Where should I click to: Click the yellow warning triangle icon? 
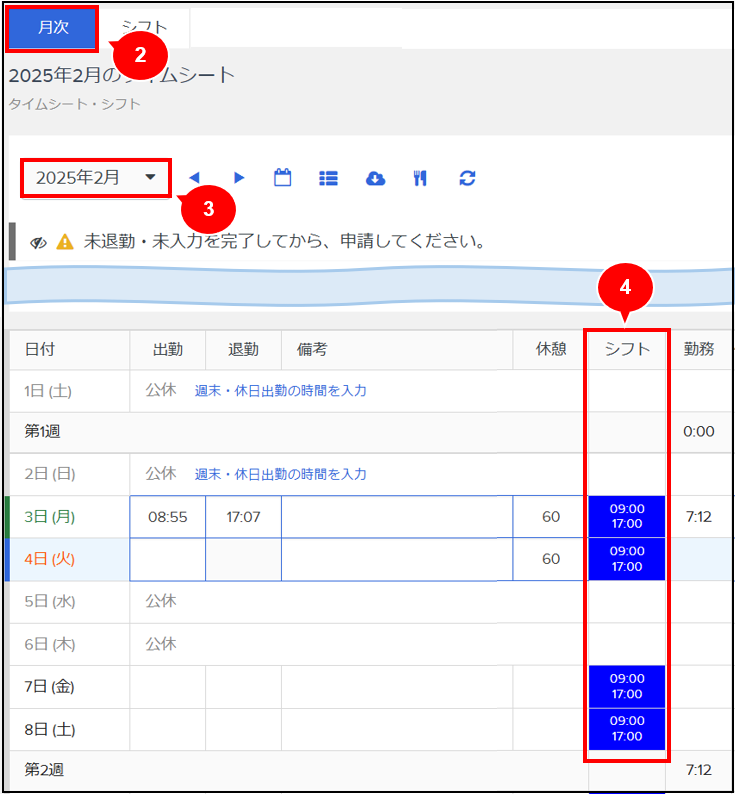pyautogui.click(x=65, y=241)
